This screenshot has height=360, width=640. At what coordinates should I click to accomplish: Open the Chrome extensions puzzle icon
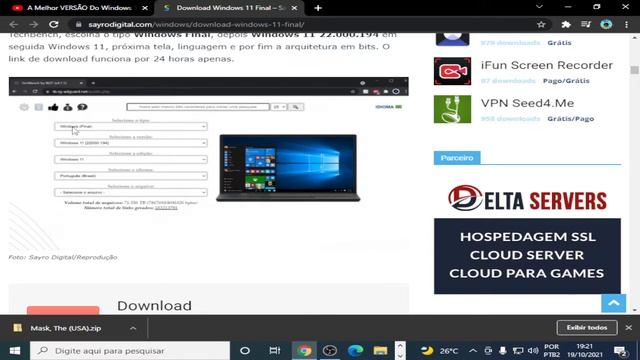[566, 24]
